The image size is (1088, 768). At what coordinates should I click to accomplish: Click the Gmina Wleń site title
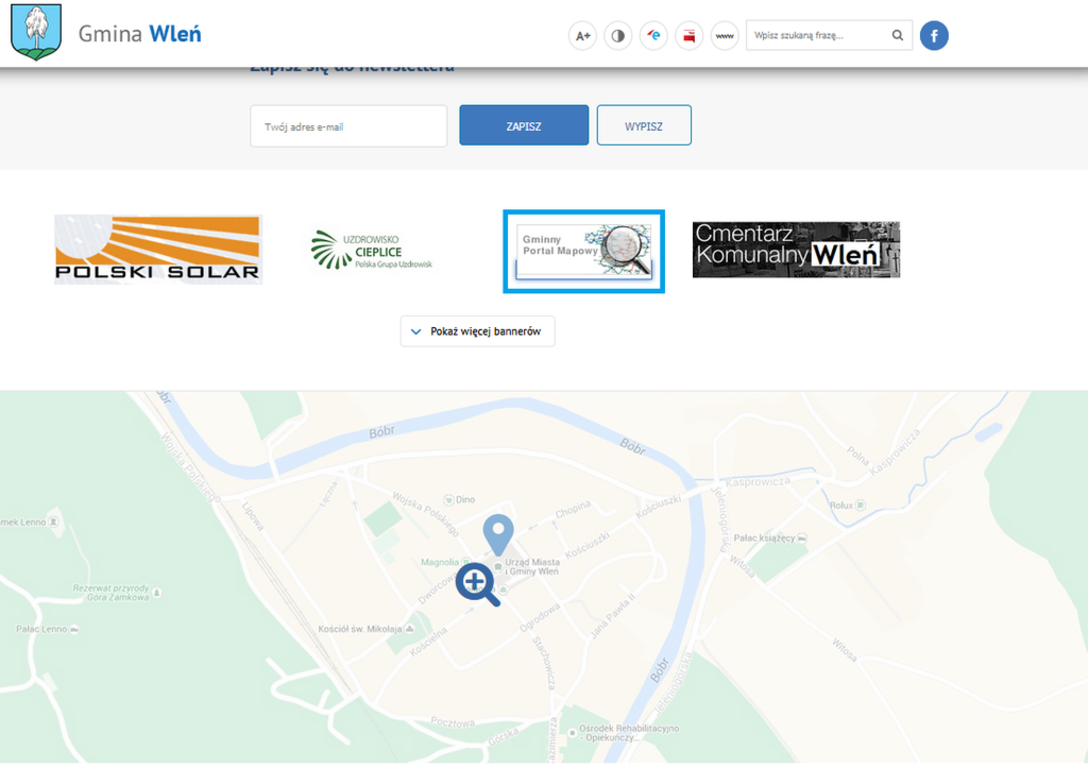[x=140, y=34]
